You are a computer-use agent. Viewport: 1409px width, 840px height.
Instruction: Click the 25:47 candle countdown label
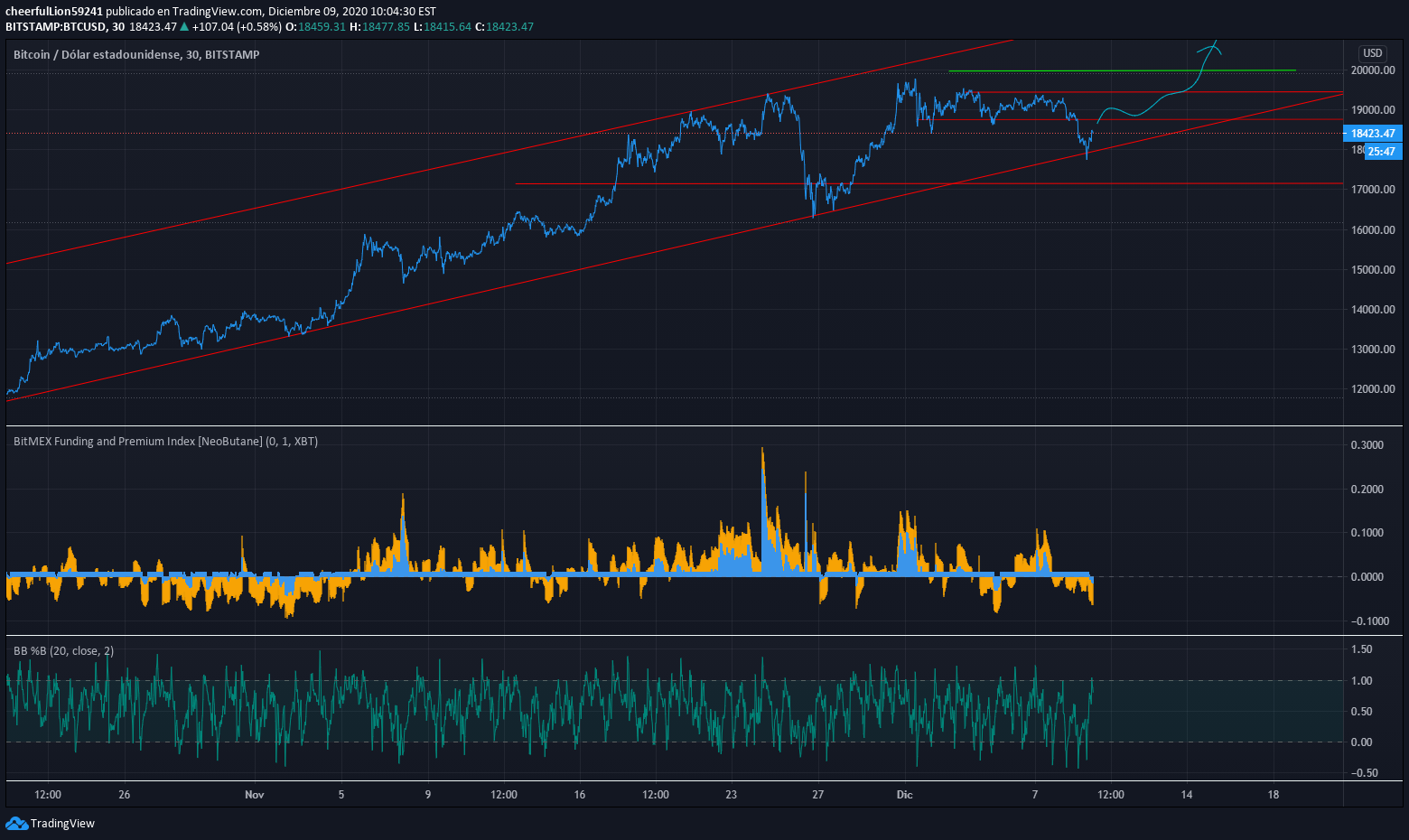(x=1382, y=152)
